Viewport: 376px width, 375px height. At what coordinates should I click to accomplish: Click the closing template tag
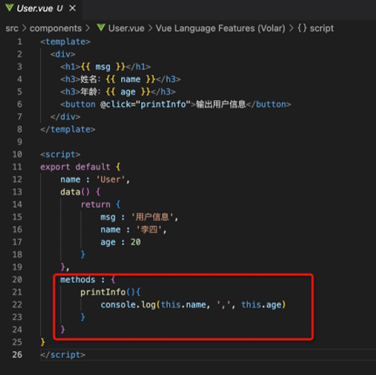68,129
